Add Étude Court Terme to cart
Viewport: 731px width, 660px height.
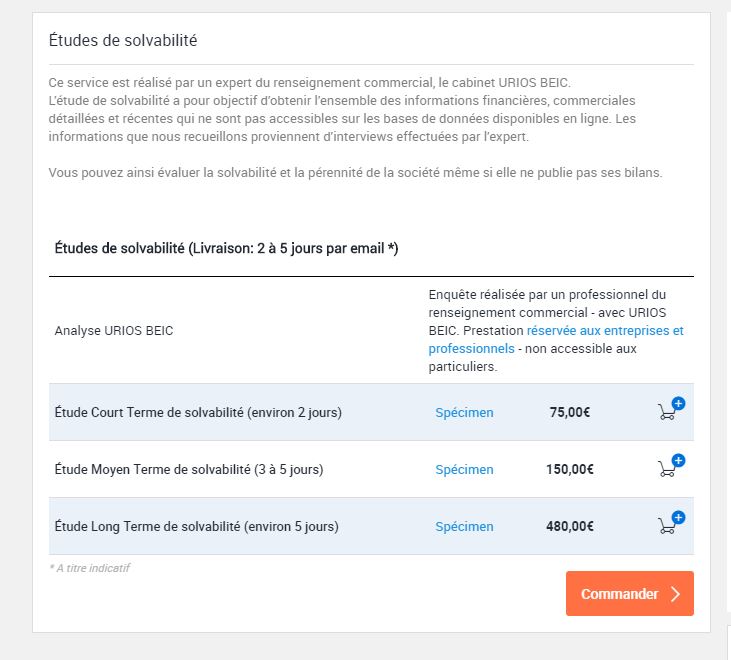(669, 411)
